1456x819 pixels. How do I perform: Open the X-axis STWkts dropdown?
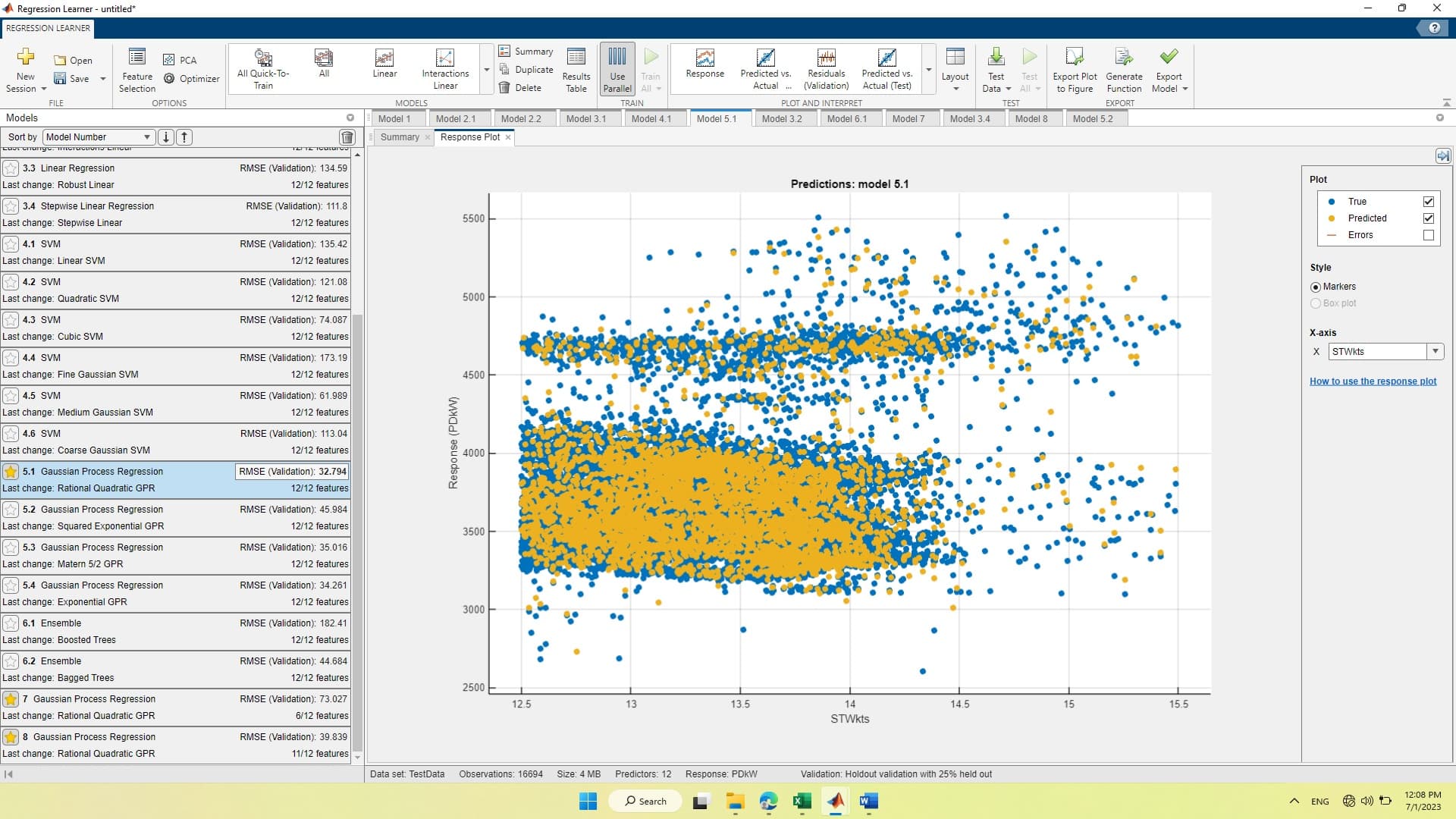click(x=1385, y=352)
